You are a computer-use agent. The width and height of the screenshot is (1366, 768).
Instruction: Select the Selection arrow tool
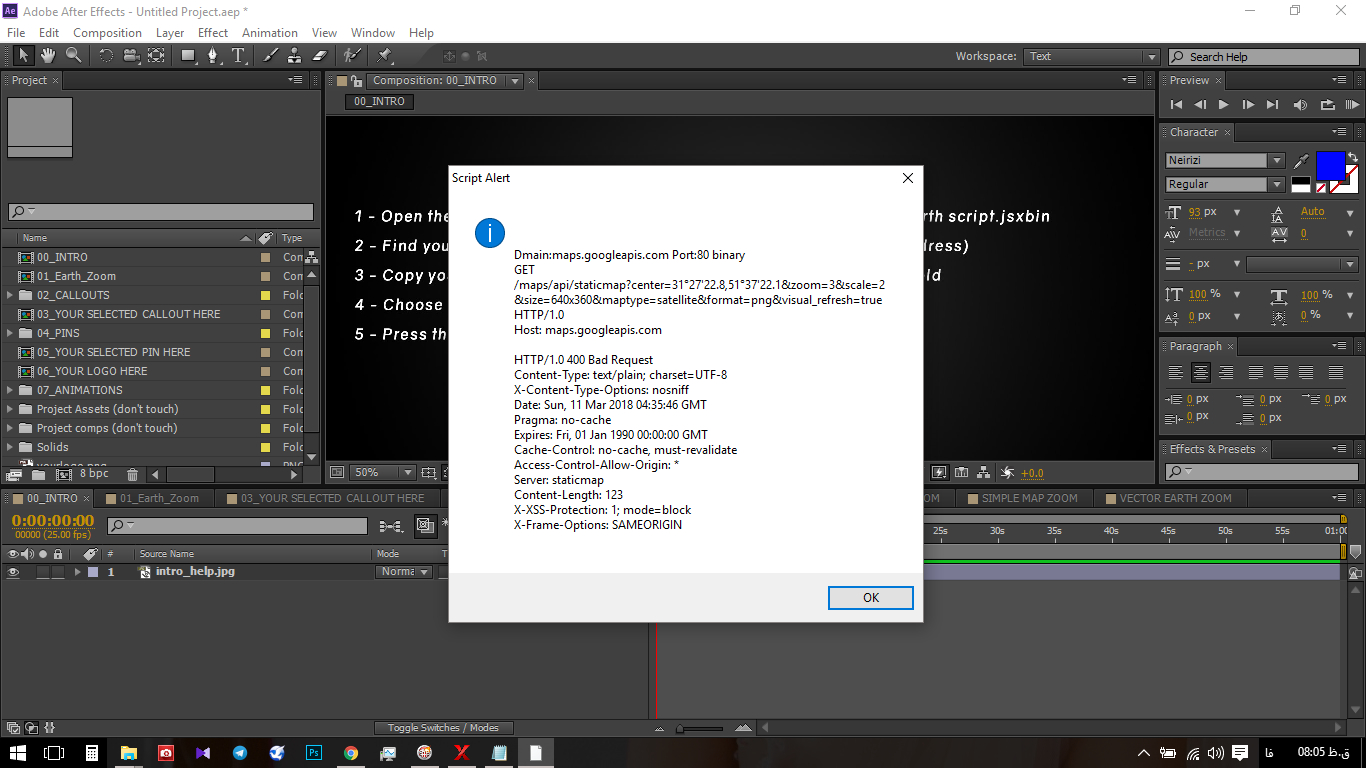24,56
